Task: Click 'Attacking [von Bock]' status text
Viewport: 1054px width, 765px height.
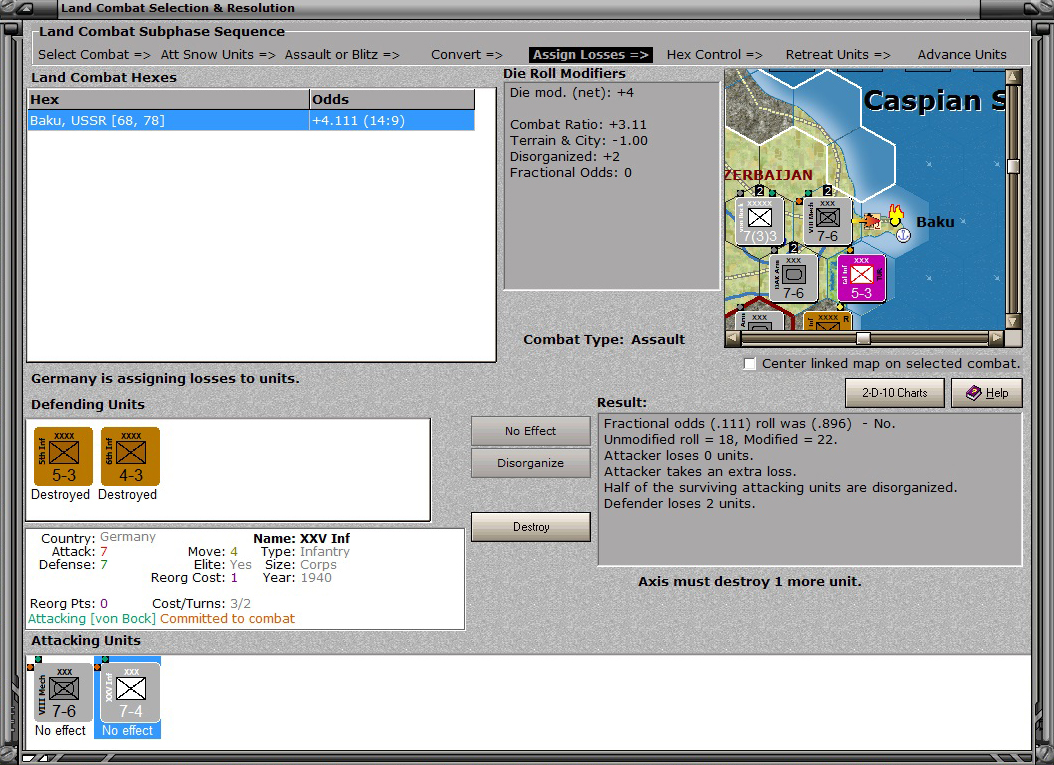Action: pos(92,618)
